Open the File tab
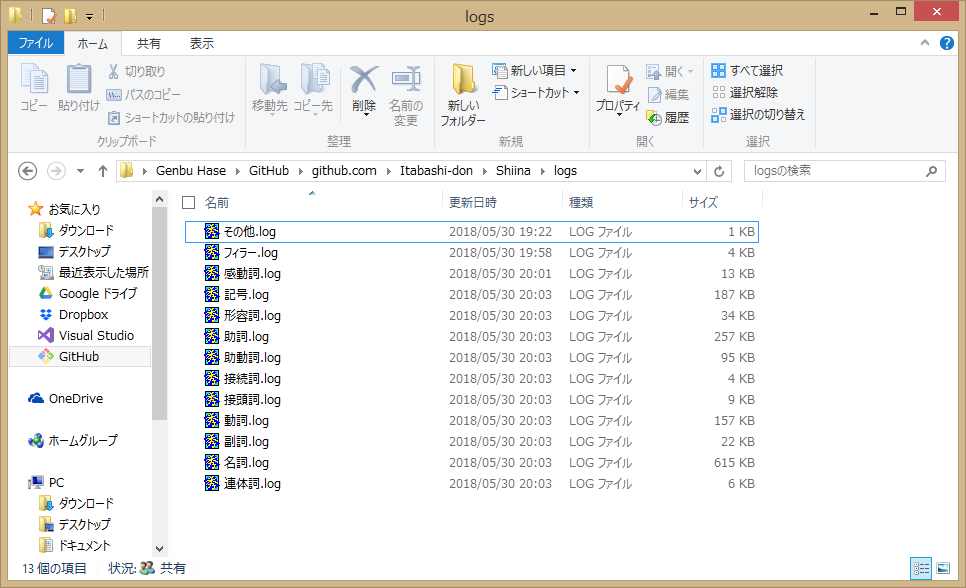966x588 pixels. pyautogui.click(x=35, y=44)
